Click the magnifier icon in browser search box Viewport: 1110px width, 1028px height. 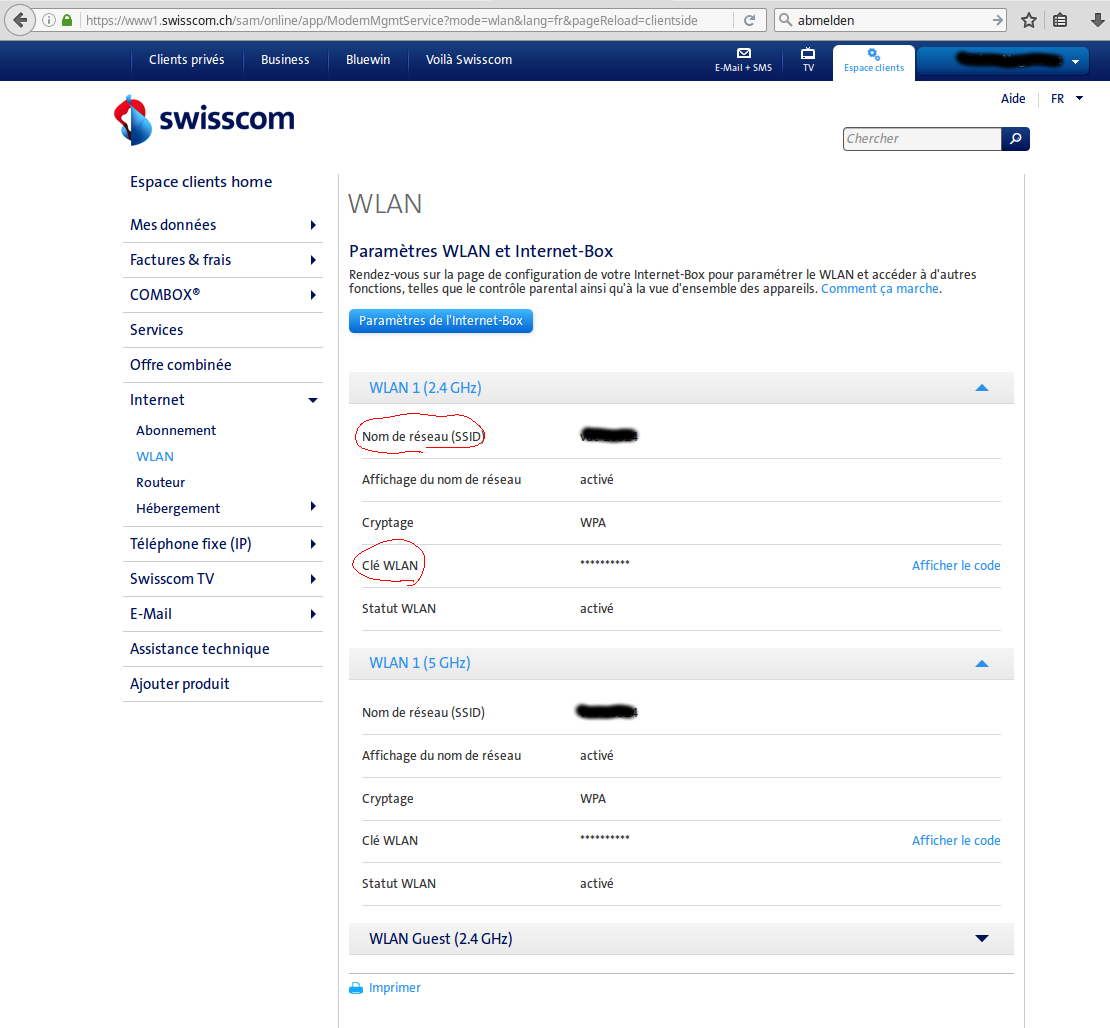click(785, 21)
